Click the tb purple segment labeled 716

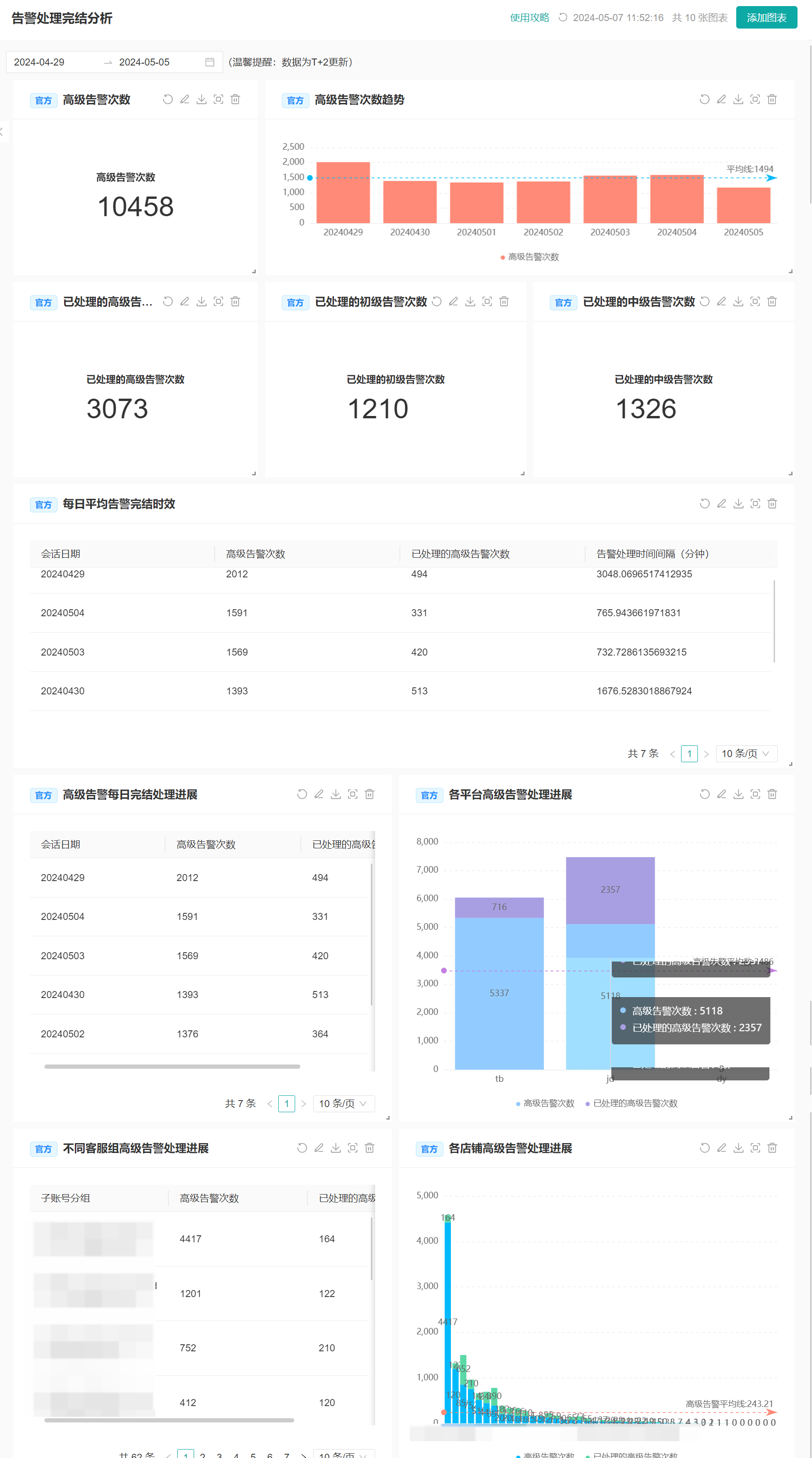pos(499,907)
